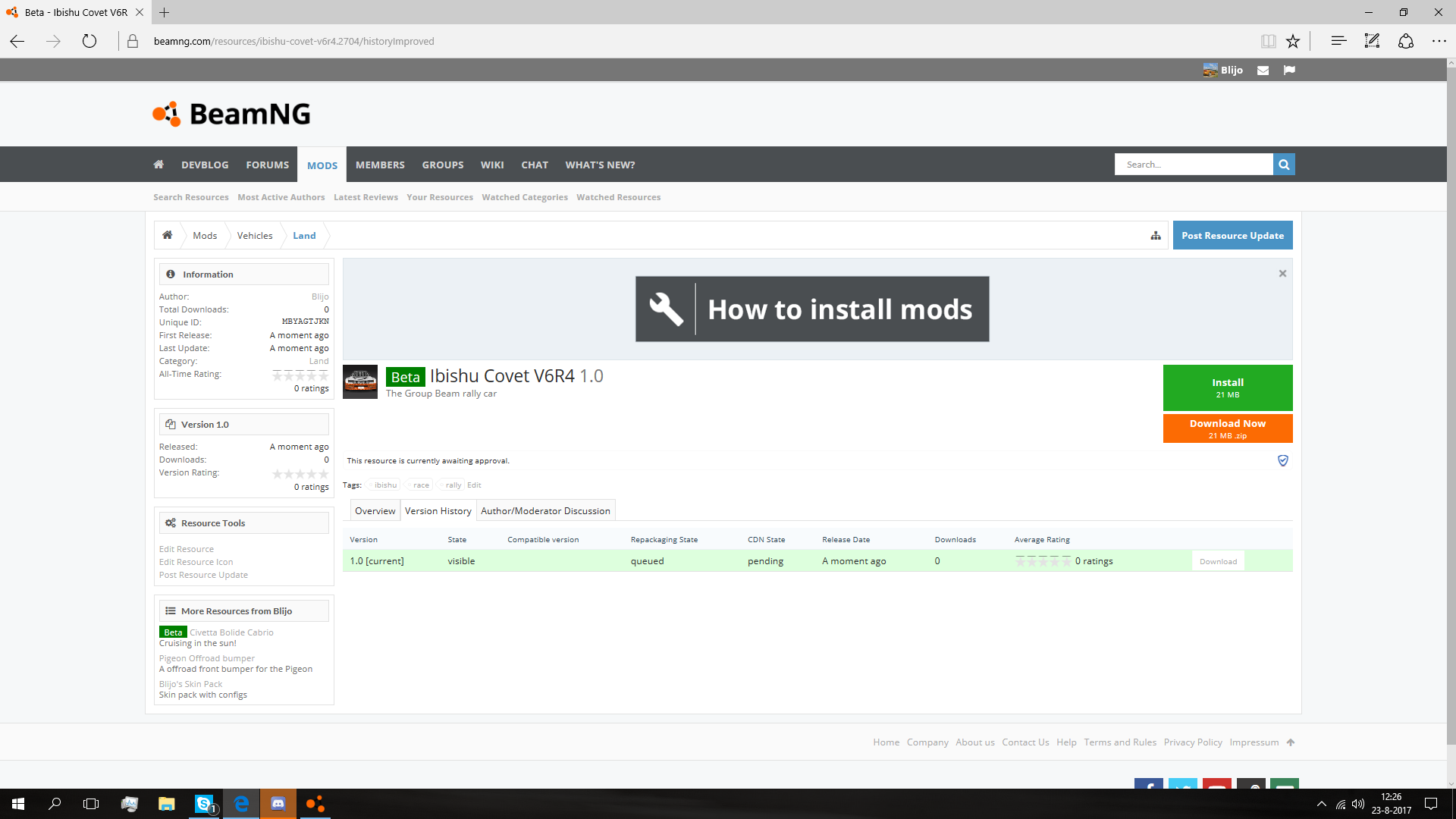Switch to the Overview tab
Viewport: 1456px width, 819px height.
click(x=375, y=510)
